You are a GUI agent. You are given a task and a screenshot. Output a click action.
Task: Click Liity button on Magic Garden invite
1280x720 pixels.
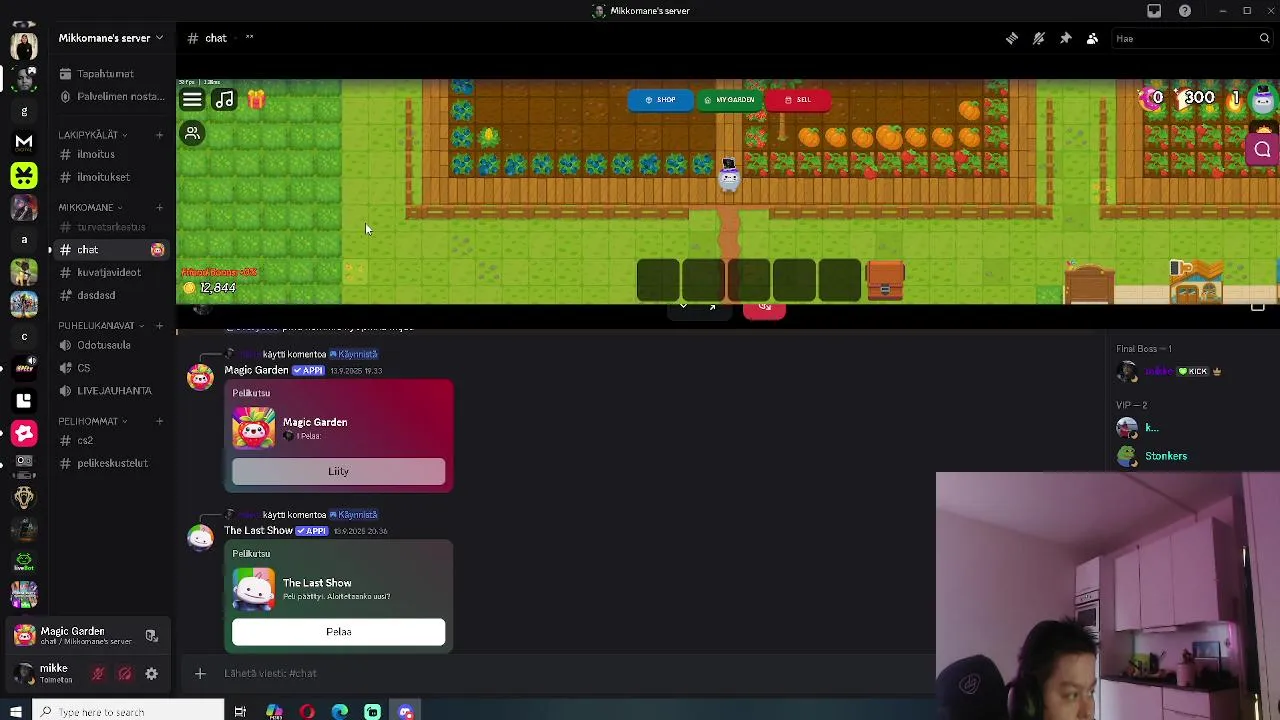pos(338,471)
